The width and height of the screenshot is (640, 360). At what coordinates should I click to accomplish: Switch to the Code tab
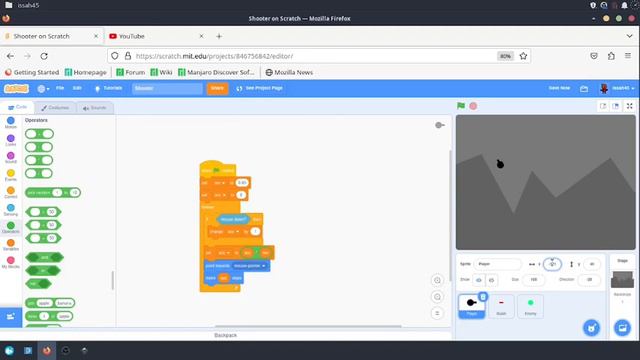click(18, 107)
